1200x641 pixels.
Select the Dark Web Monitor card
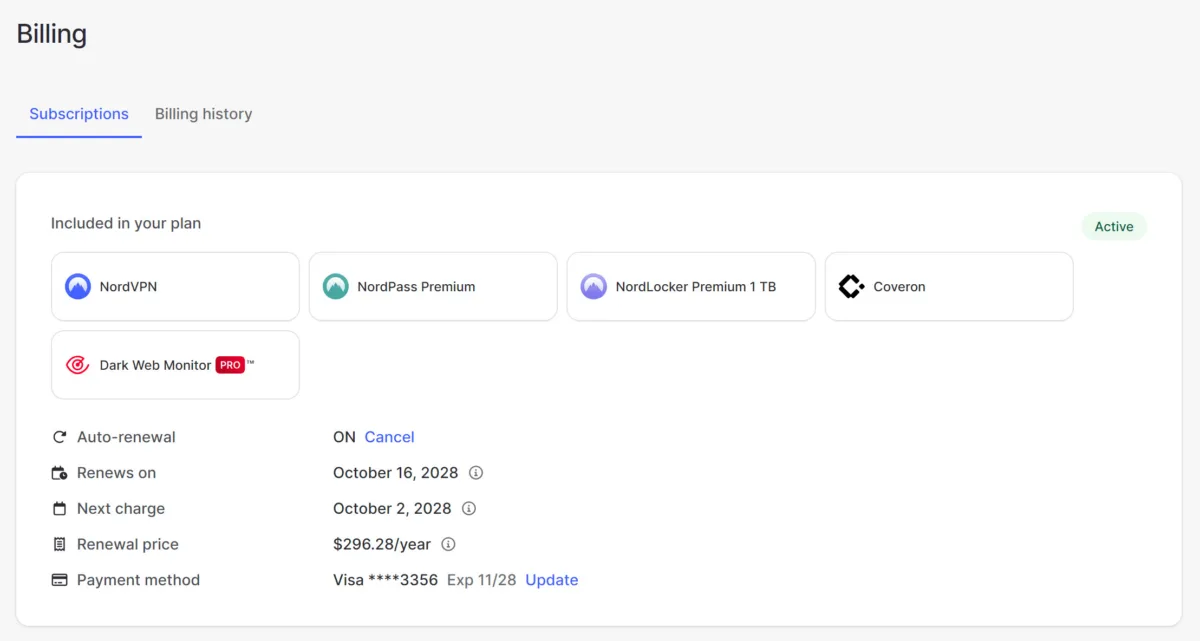click(175, 365)
